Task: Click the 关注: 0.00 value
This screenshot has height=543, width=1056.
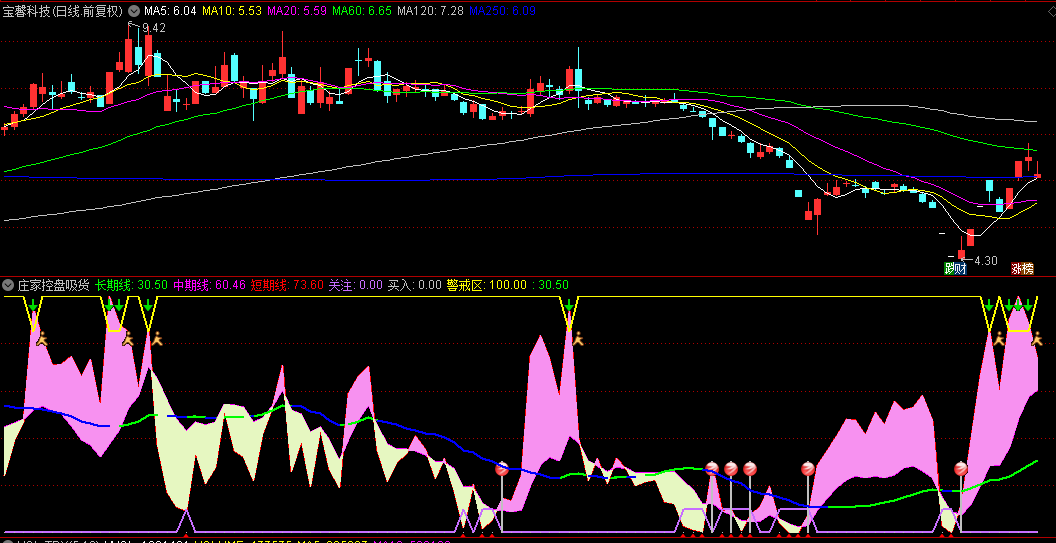Action: pyautogui.click(x=356, y=285)
